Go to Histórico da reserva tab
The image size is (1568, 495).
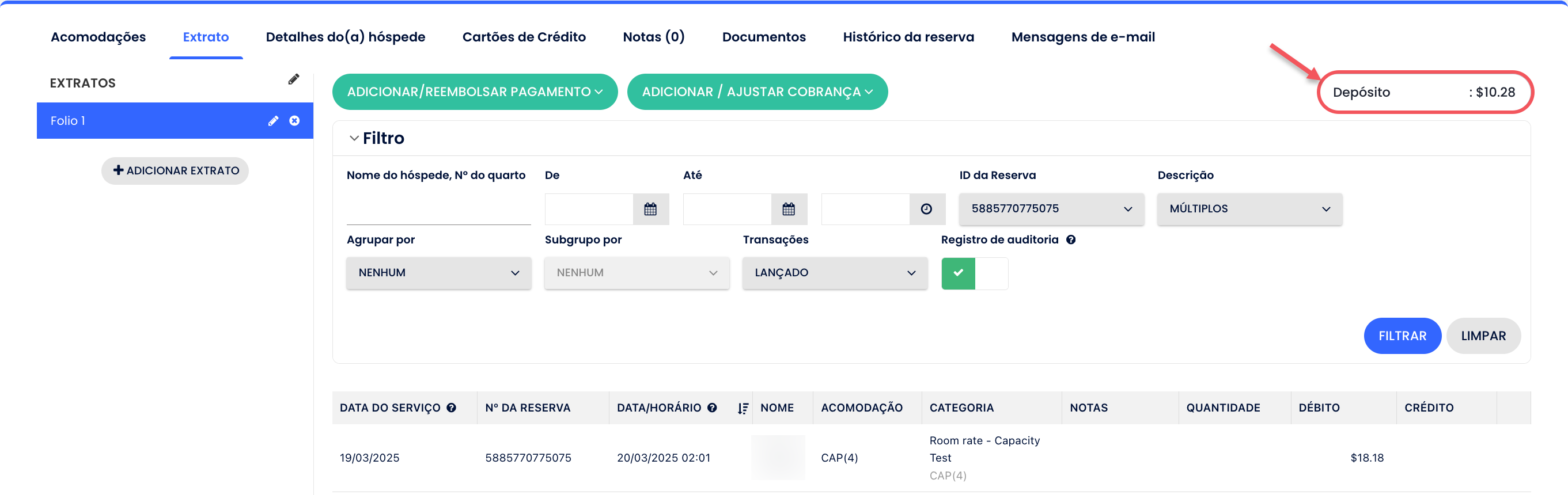(x=908, y=37)
